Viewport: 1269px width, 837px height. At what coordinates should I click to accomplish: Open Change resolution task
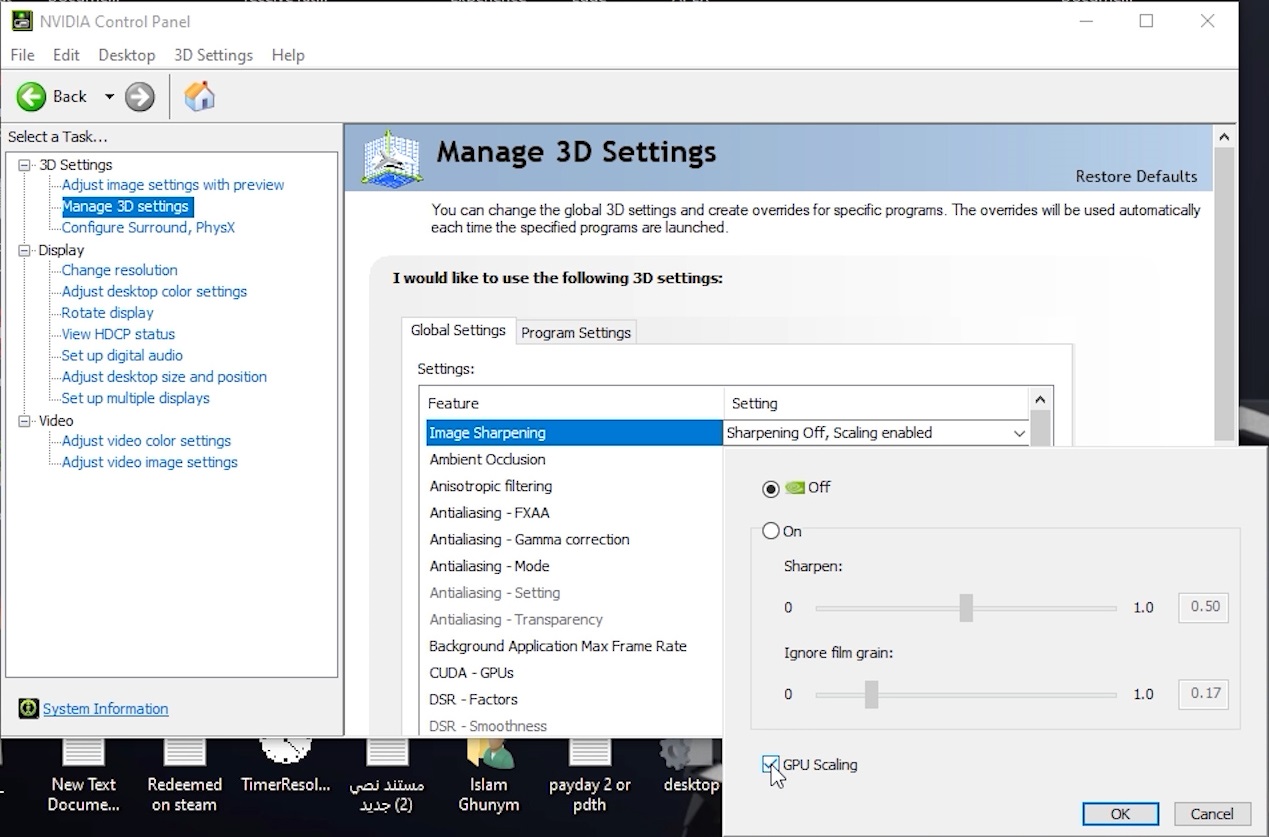[119, 270]
